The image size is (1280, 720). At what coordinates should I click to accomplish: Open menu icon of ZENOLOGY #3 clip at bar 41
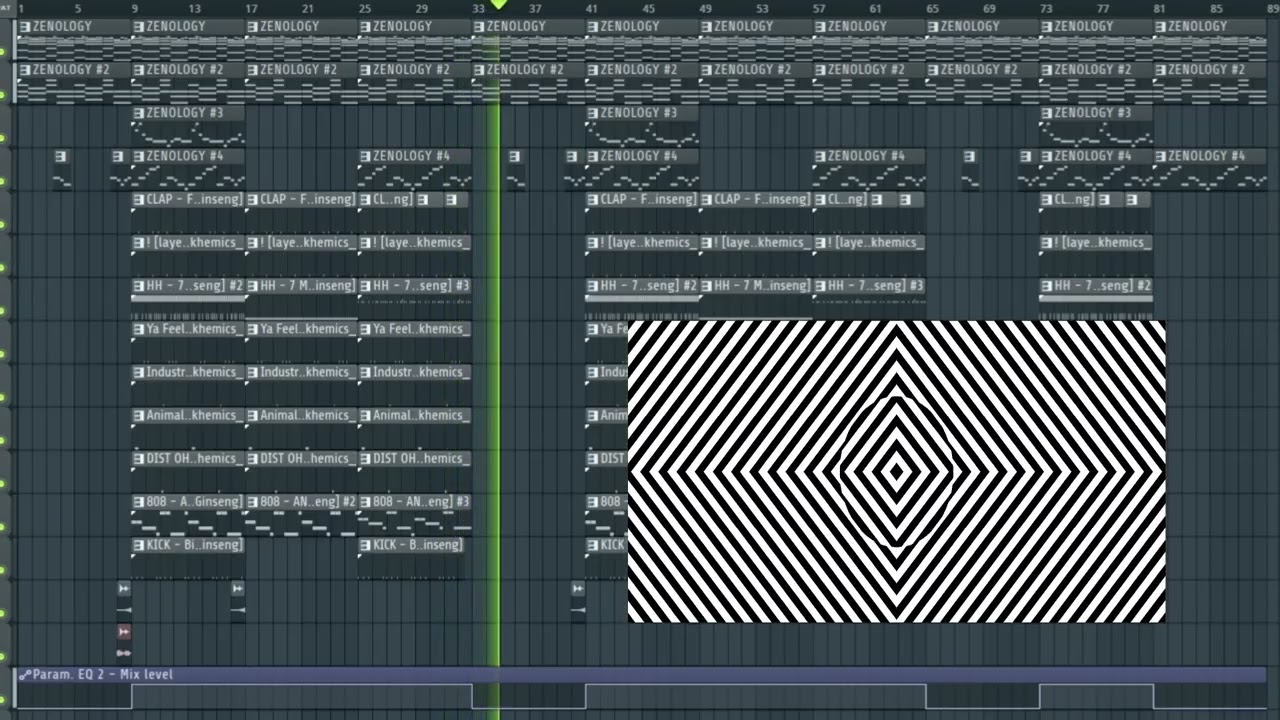point(593,113)
